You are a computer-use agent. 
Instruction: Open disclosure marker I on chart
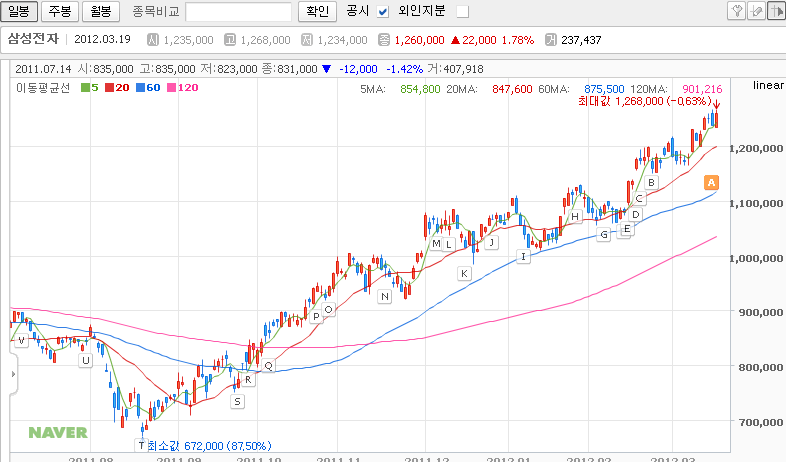[523, 257]
